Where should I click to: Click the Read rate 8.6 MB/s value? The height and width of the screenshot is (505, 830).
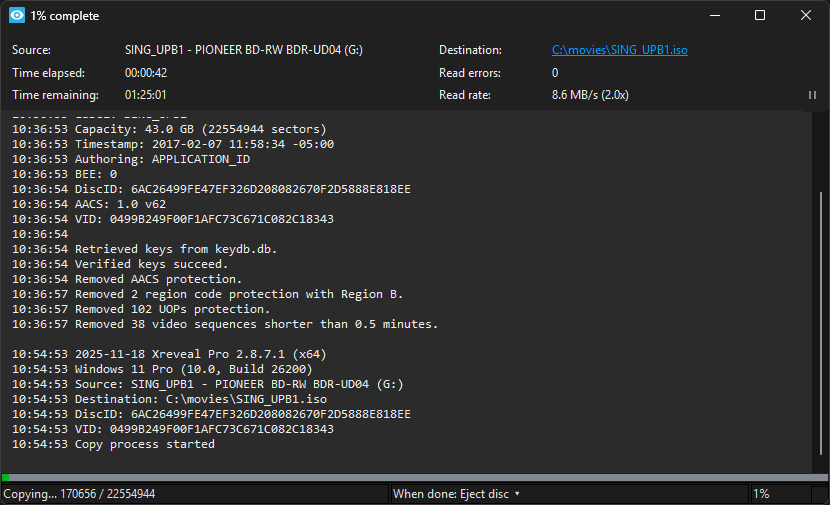pos(590,95)
